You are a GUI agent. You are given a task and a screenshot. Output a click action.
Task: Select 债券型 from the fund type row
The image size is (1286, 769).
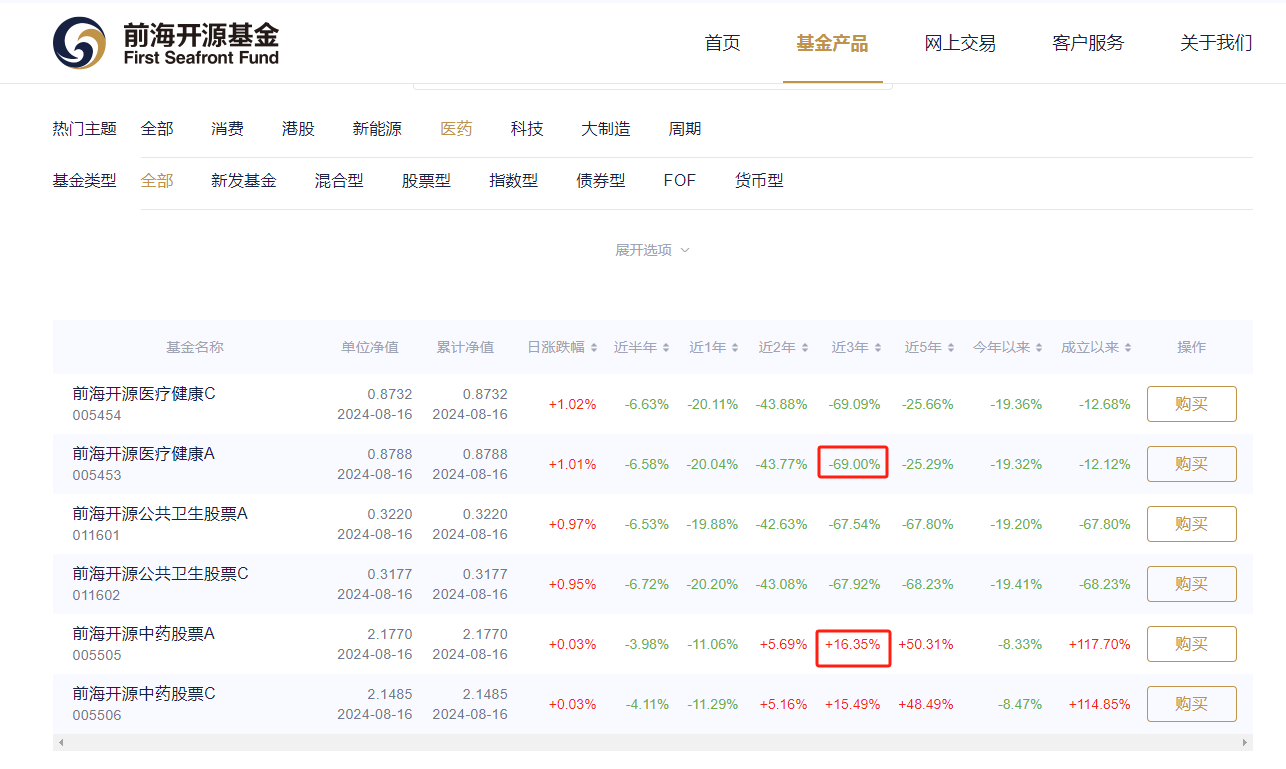coord(601,180)
